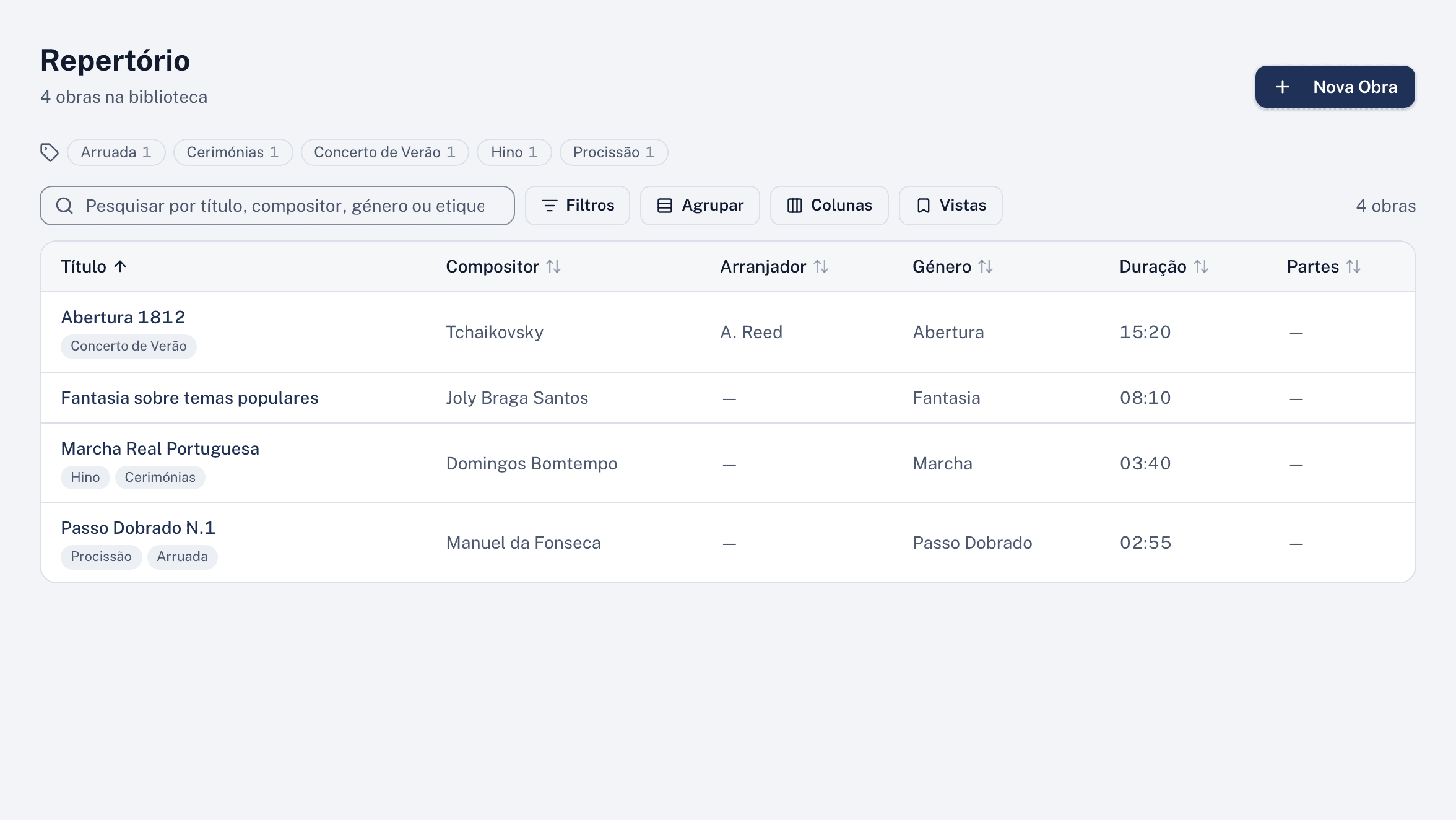Open Fantasia sobre temas populares
This screenshot has height=820, width=1456.
pos(189,398)
